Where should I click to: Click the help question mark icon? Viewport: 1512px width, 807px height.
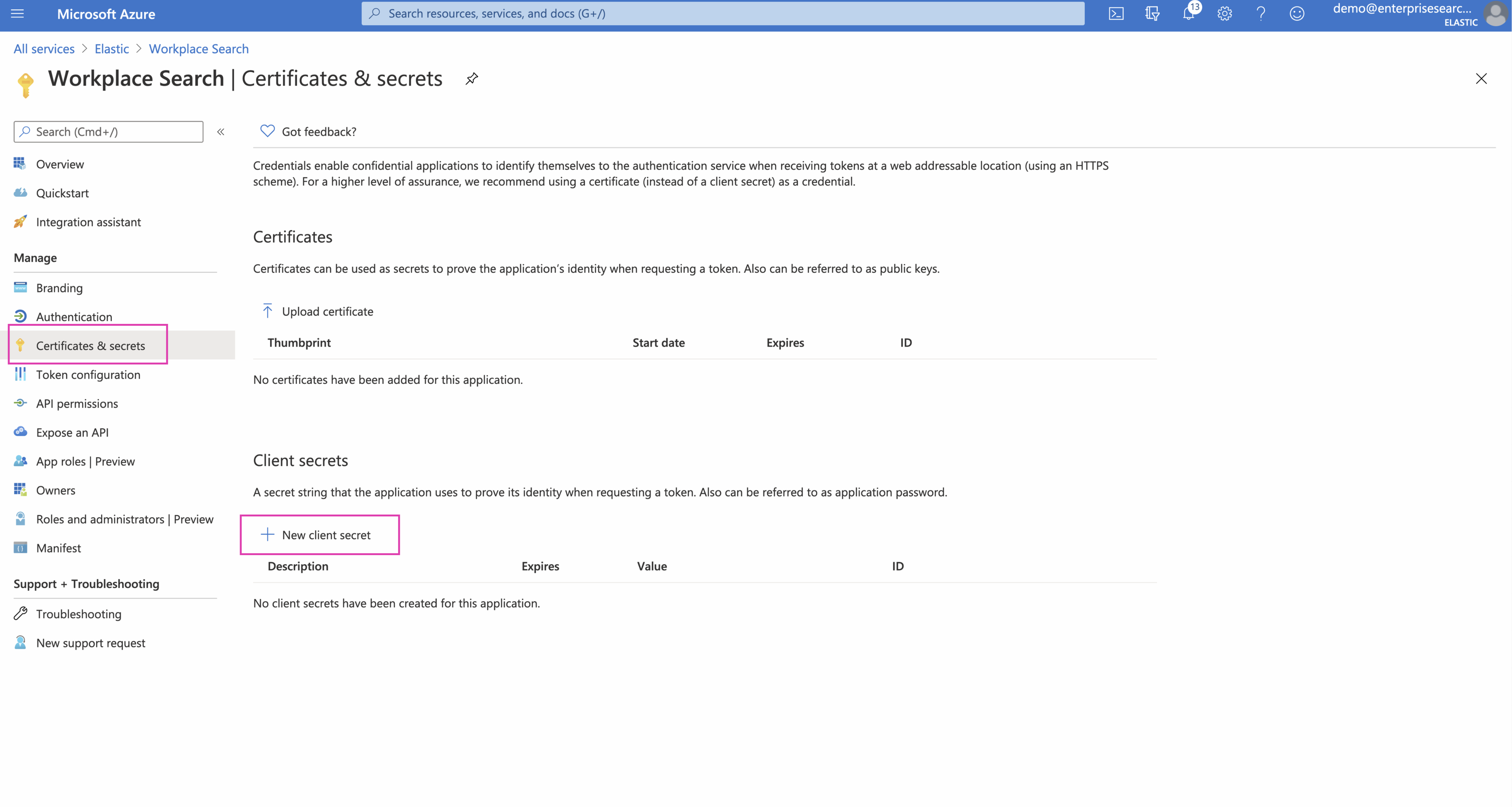point(1261,14)
